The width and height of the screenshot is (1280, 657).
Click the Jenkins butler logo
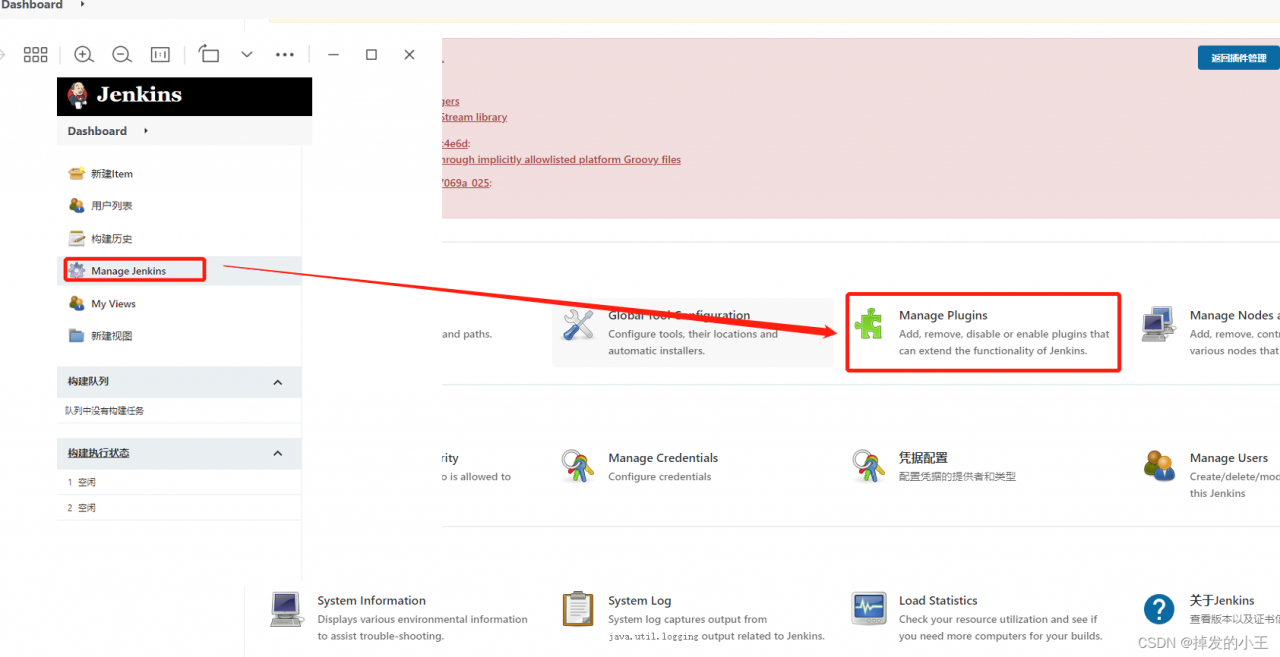(x=78, y=96)
